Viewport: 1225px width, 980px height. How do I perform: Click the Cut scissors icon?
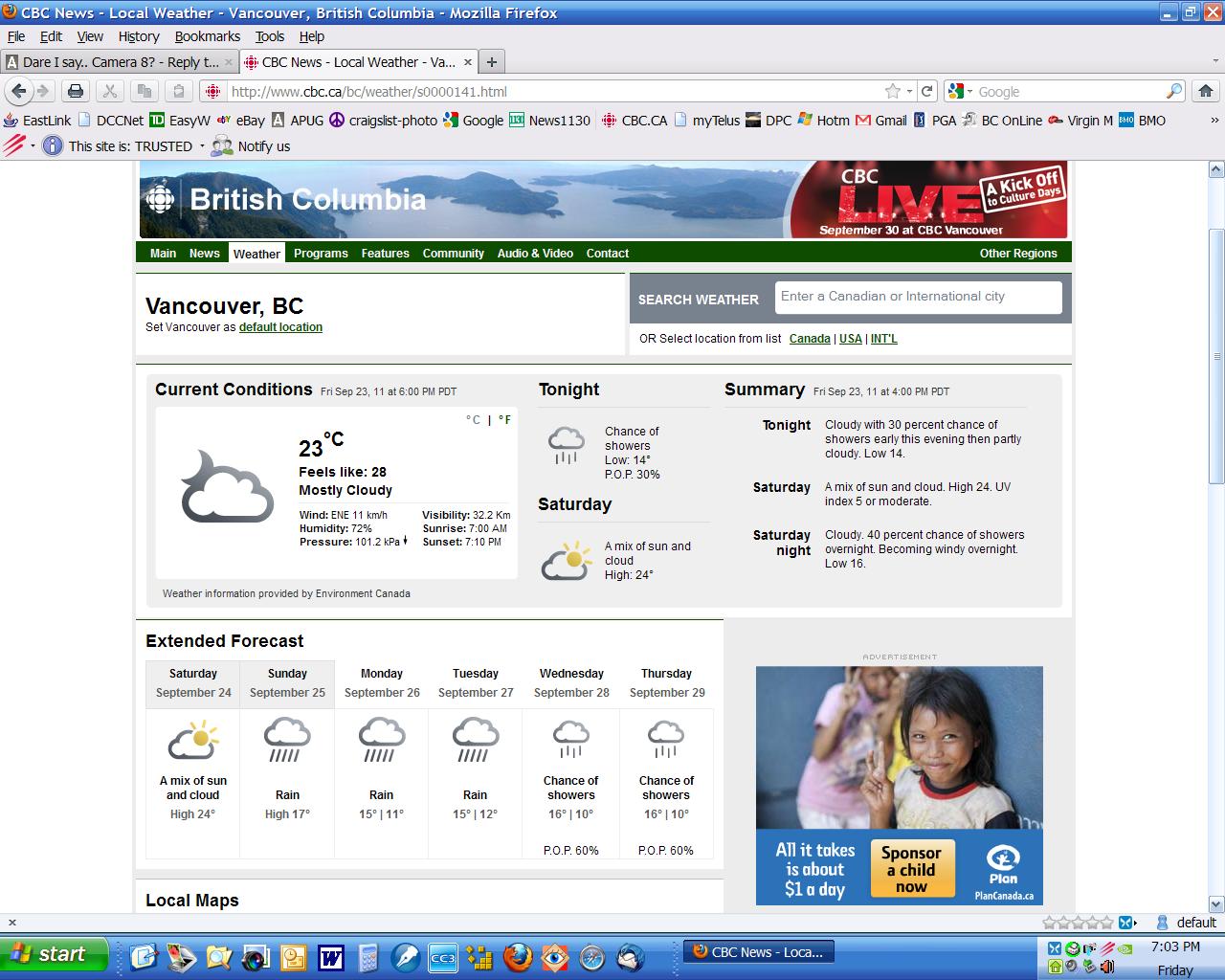pos(110,91)
